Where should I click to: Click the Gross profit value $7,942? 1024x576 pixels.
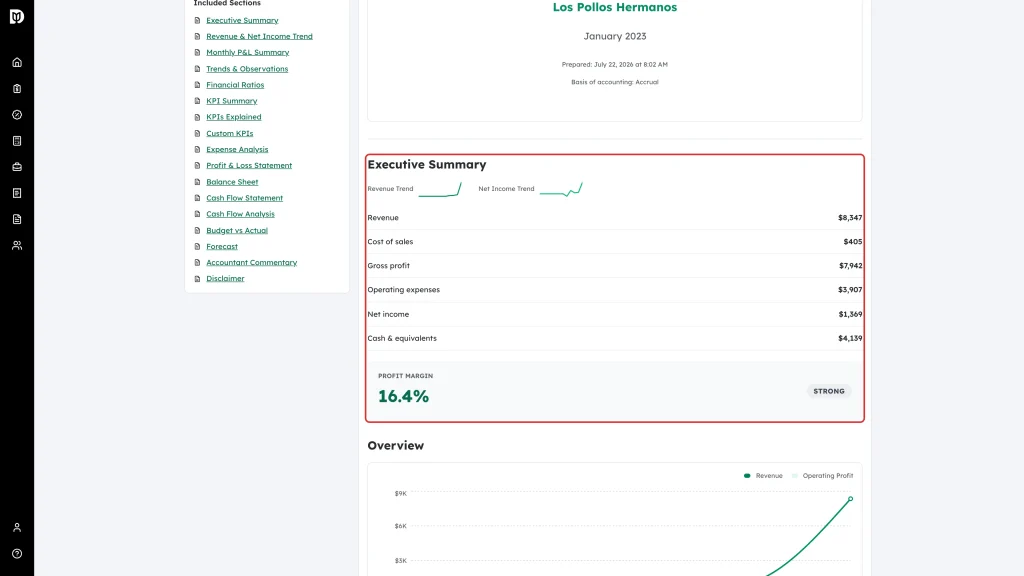[850, 266]
